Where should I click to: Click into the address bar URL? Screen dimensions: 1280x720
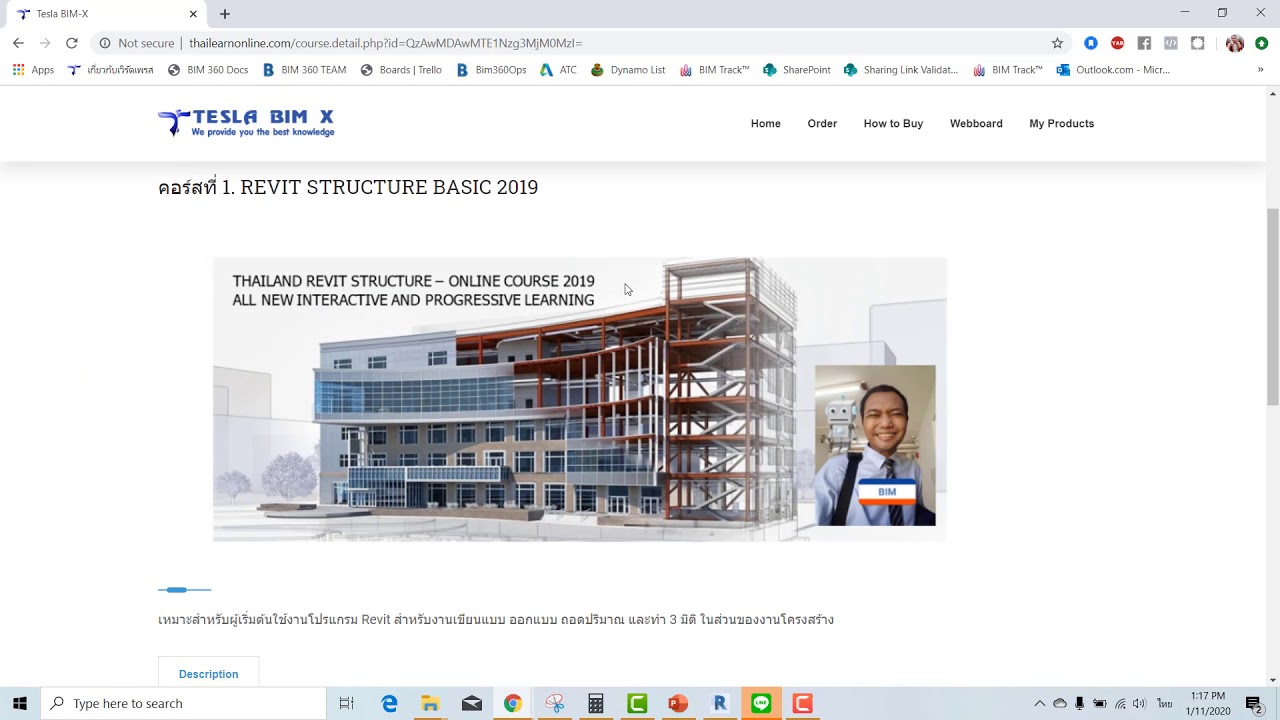click(x=385, y=43)
